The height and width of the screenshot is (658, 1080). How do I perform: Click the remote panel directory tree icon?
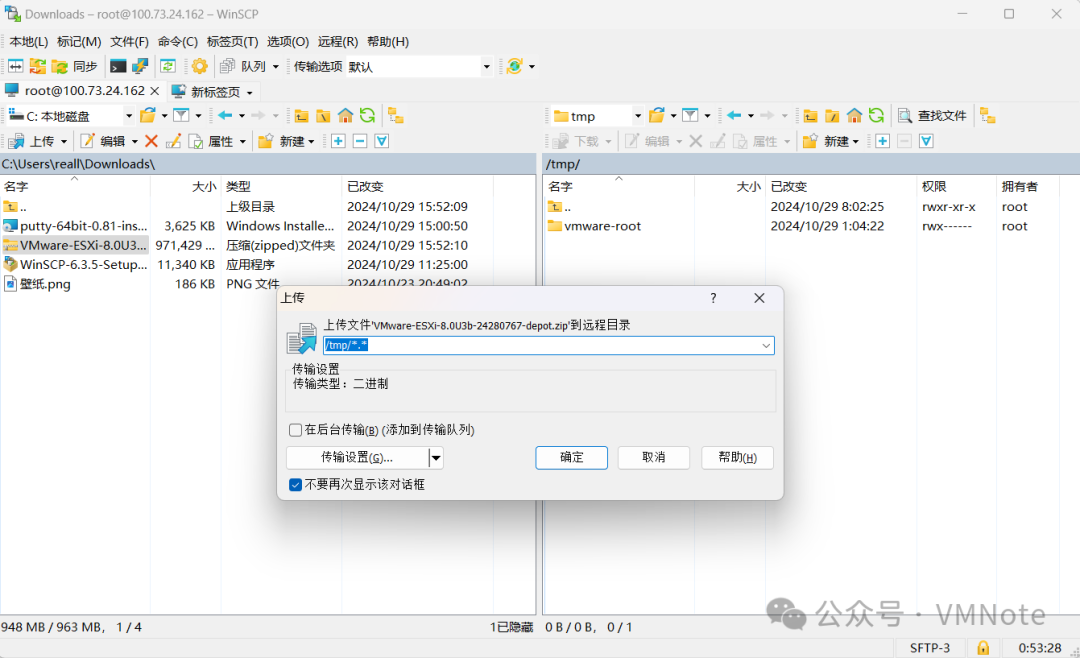988,116
